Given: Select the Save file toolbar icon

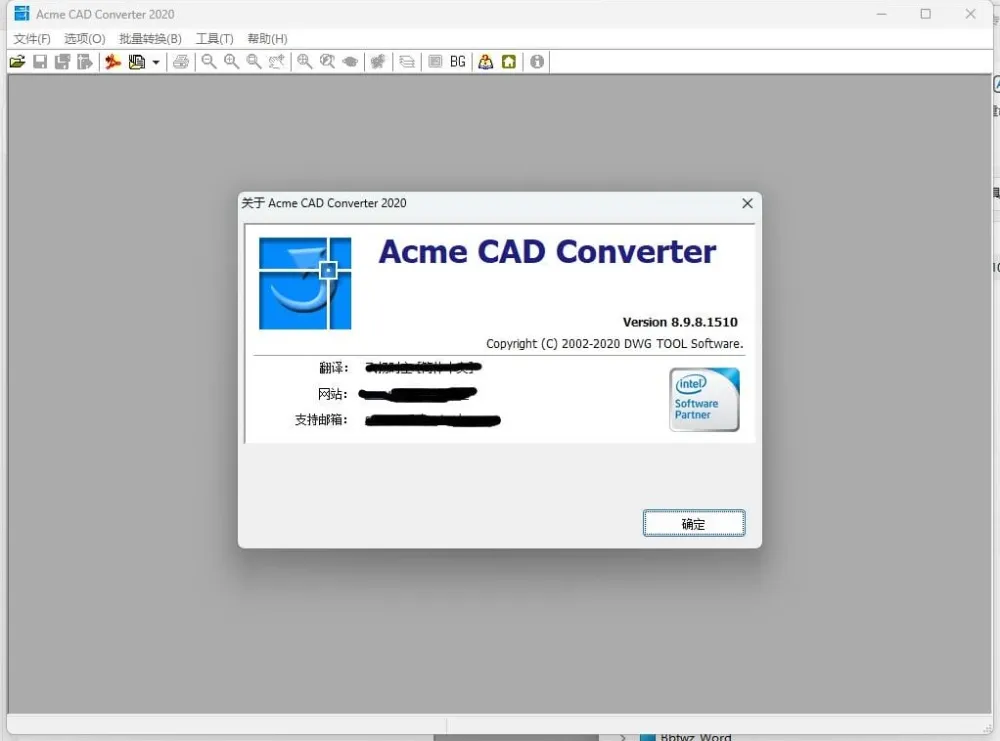Looking at the screenshot, I should 39,61.
